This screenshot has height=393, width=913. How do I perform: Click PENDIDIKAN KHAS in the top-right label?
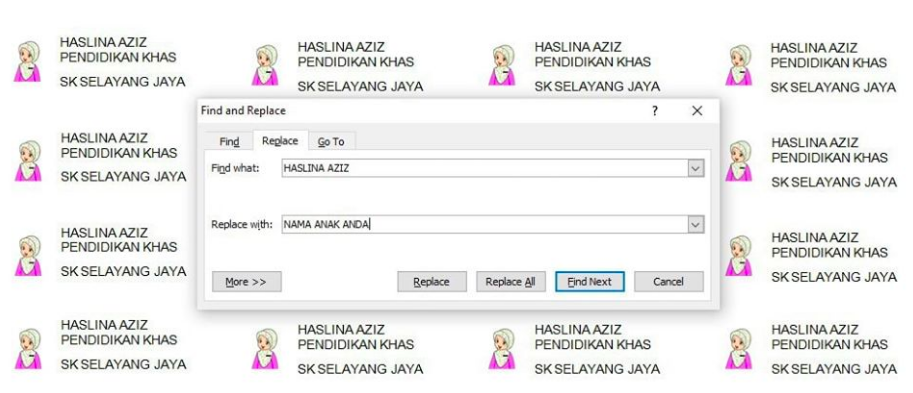pyautogui.click(x=829, y=63)
